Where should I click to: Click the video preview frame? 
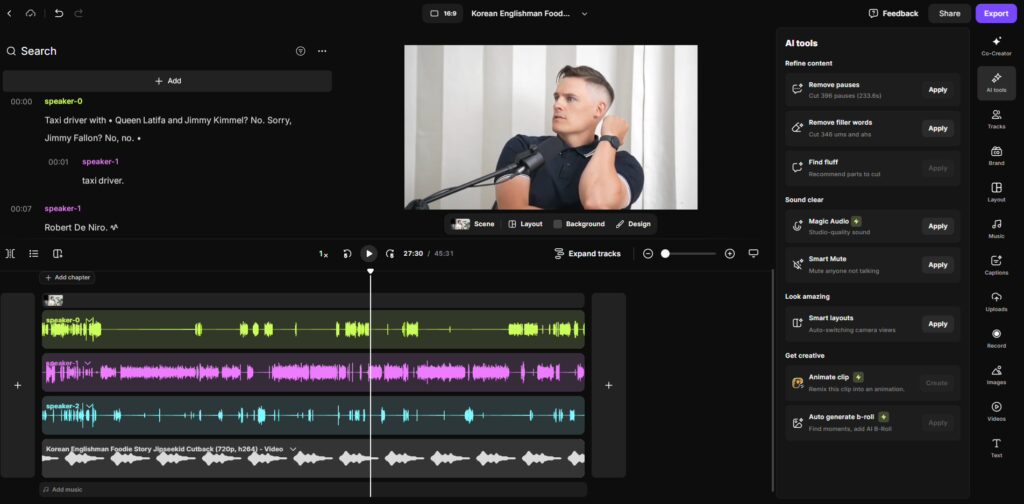(551, 127)
